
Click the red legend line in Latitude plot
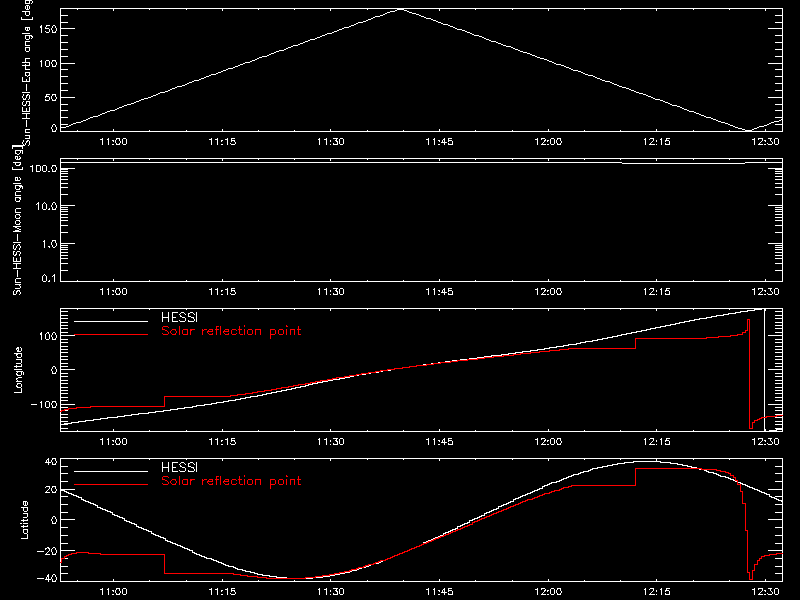click(111, 484)
